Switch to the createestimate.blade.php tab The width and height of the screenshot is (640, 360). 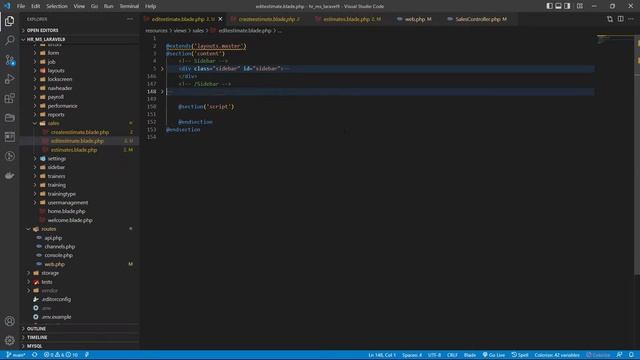pyautogui.click(x=268, y=19)
